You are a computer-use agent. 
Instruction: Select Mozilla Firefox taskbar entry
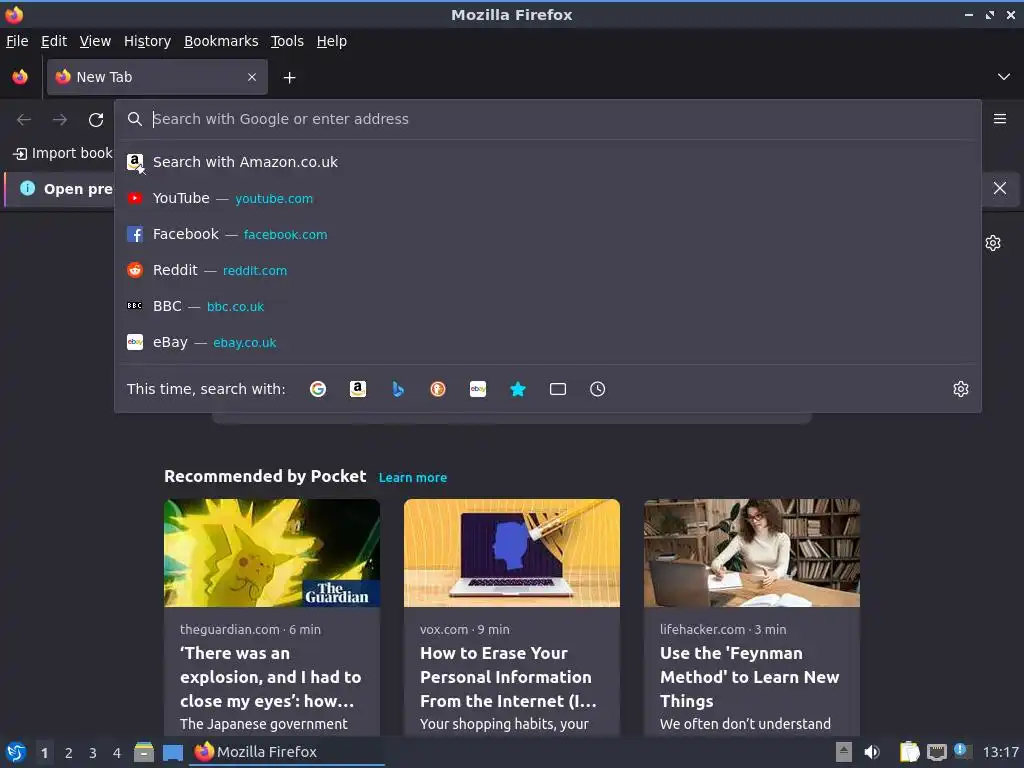(287, 752)
